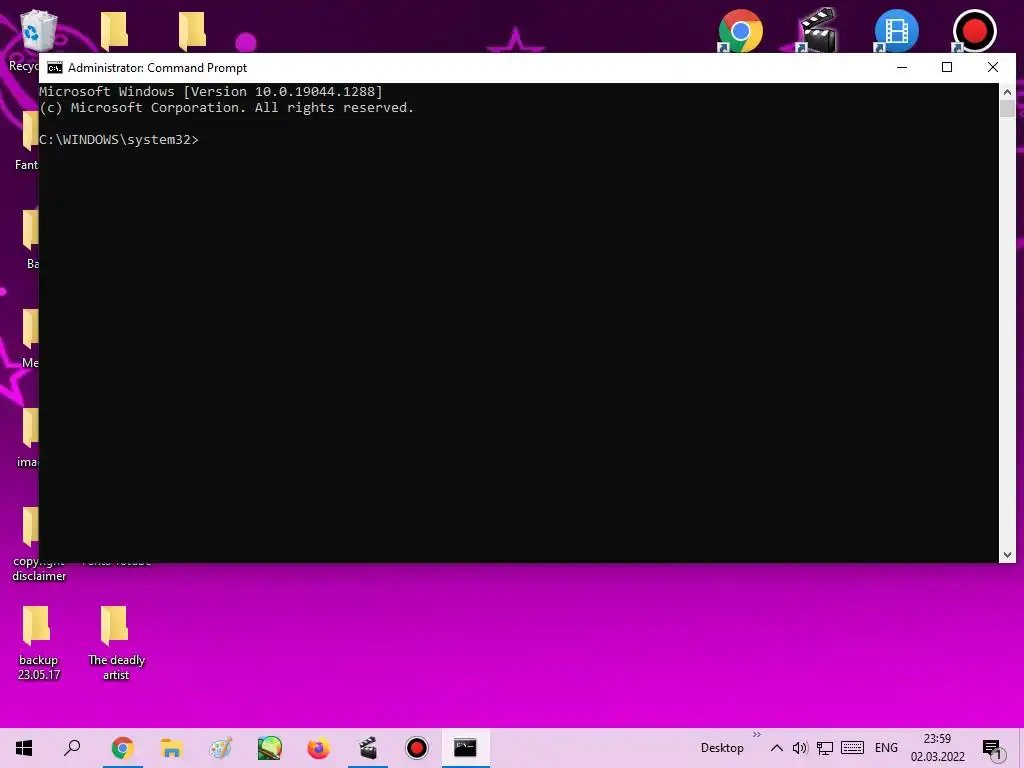Screen dimensions: 1024x768
Task: Open the green landscape app in the taskbar
Action: [x=269, y=748]
